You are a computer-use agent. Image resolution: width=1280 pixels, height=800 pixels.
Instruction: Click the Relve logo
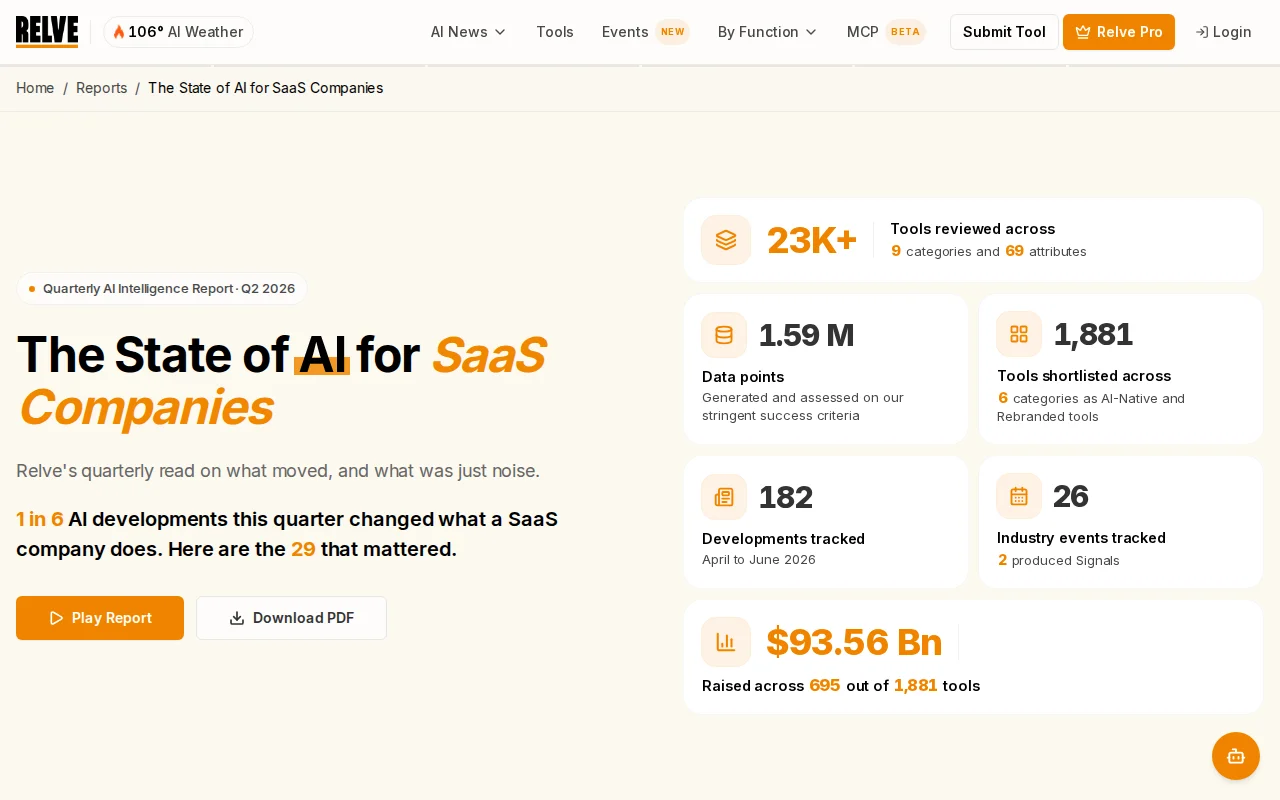tap(47, 32)
